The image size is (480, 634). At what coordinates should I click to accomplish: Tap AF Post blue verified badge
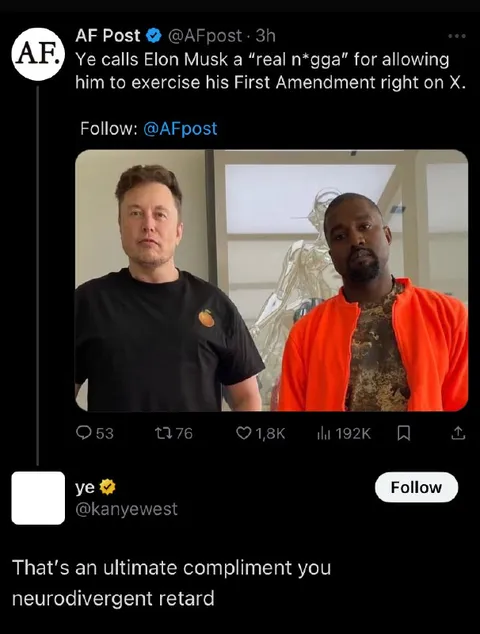pyautogui.click(x=153, y=36)
